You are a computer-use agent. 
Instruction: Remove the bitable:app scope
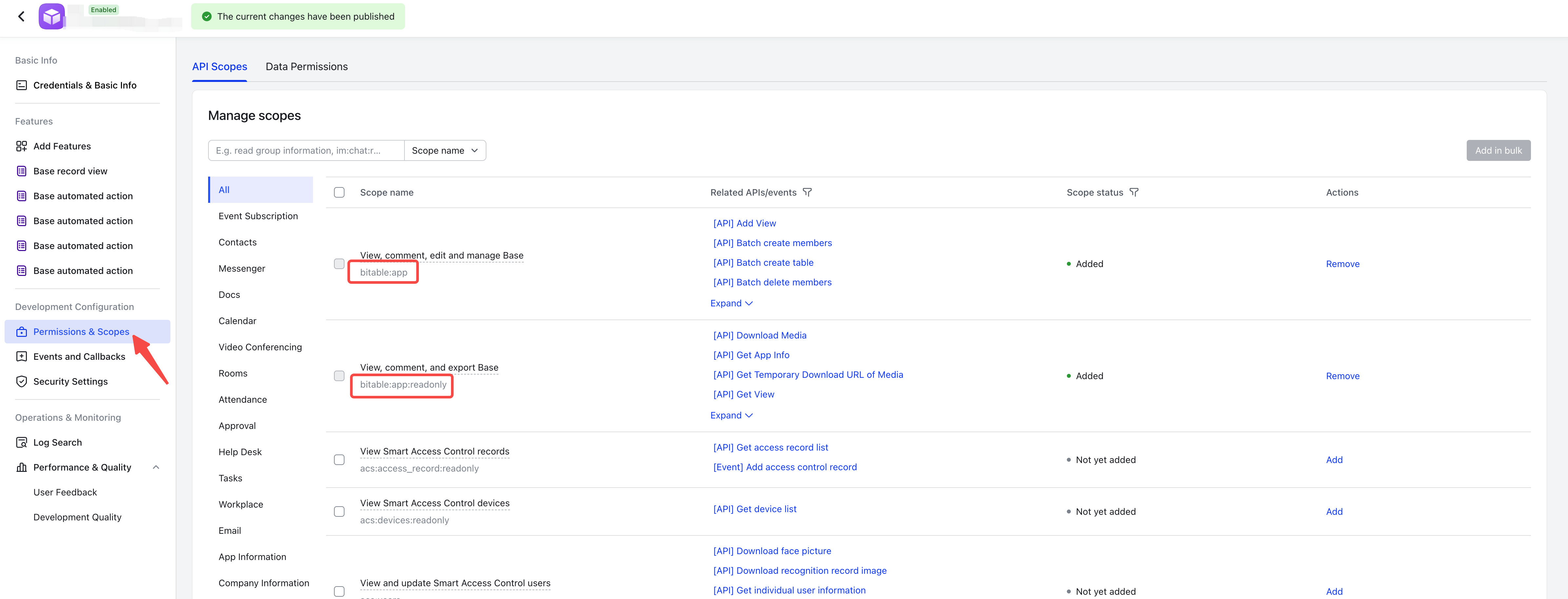tap(1342, 263)
